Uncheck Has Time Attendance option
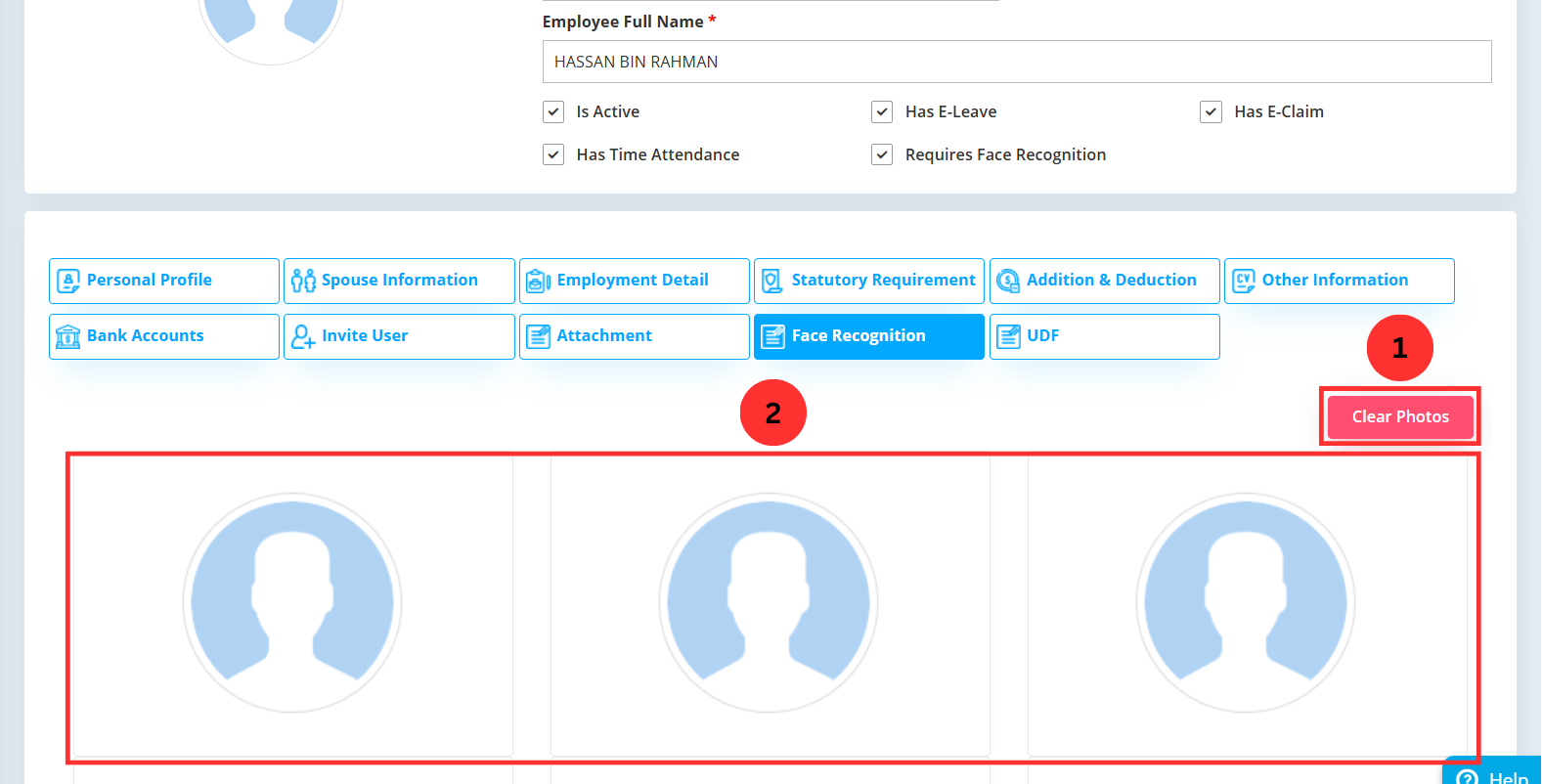 (553, 155)
